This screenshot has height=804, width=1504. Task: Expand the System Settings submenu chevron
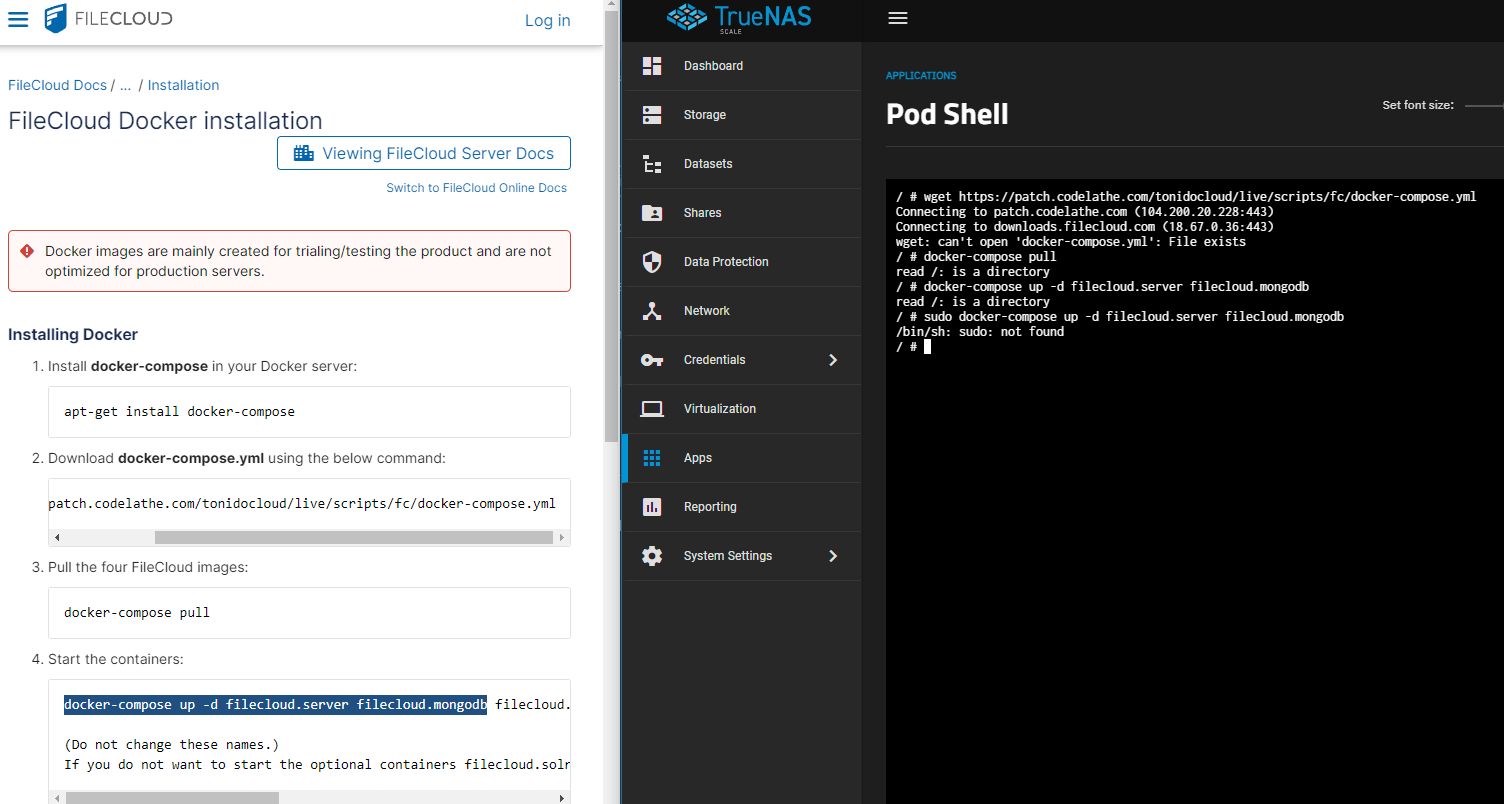coord(833,556)
